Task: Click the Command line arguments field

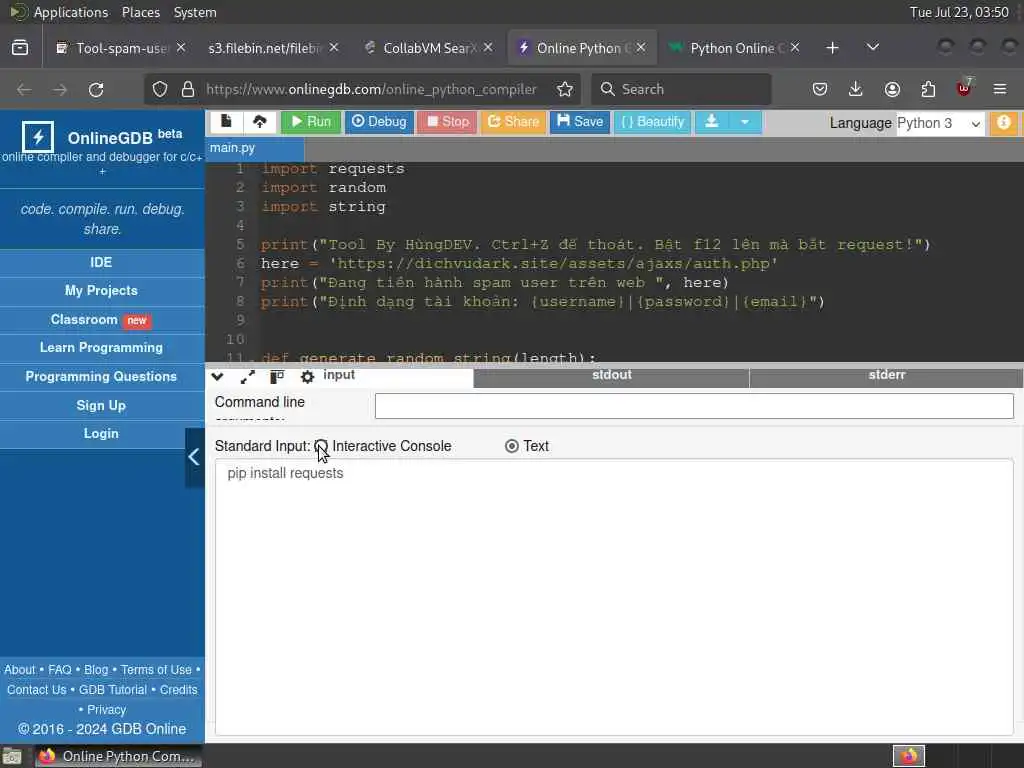Action: pos(694,406)
